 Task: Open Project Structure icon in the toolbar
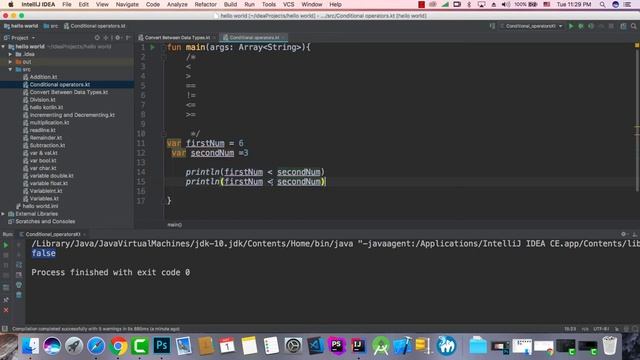[623, 26]
